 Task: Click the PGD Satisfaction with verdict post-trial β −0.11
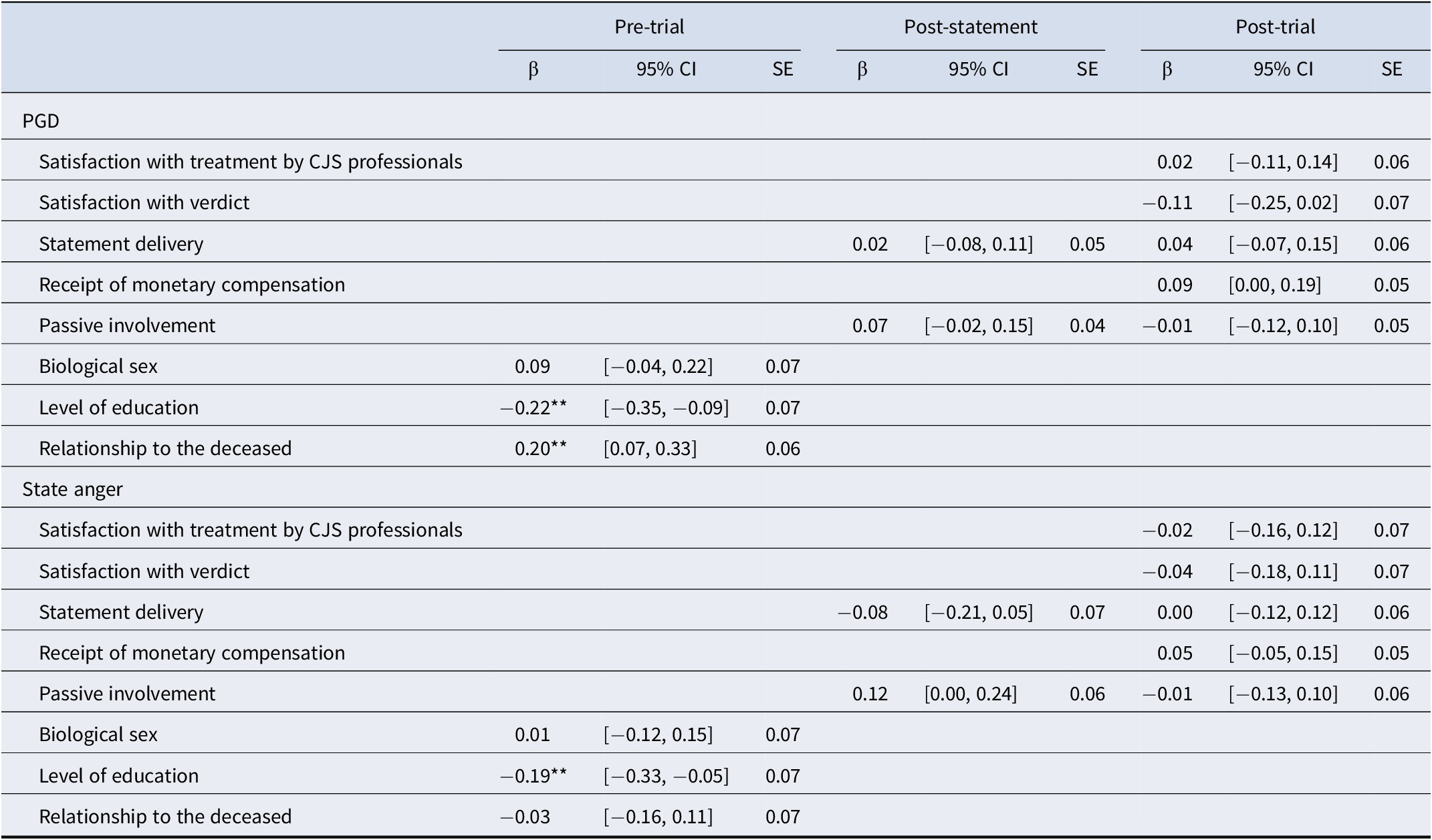point(1167,202)
